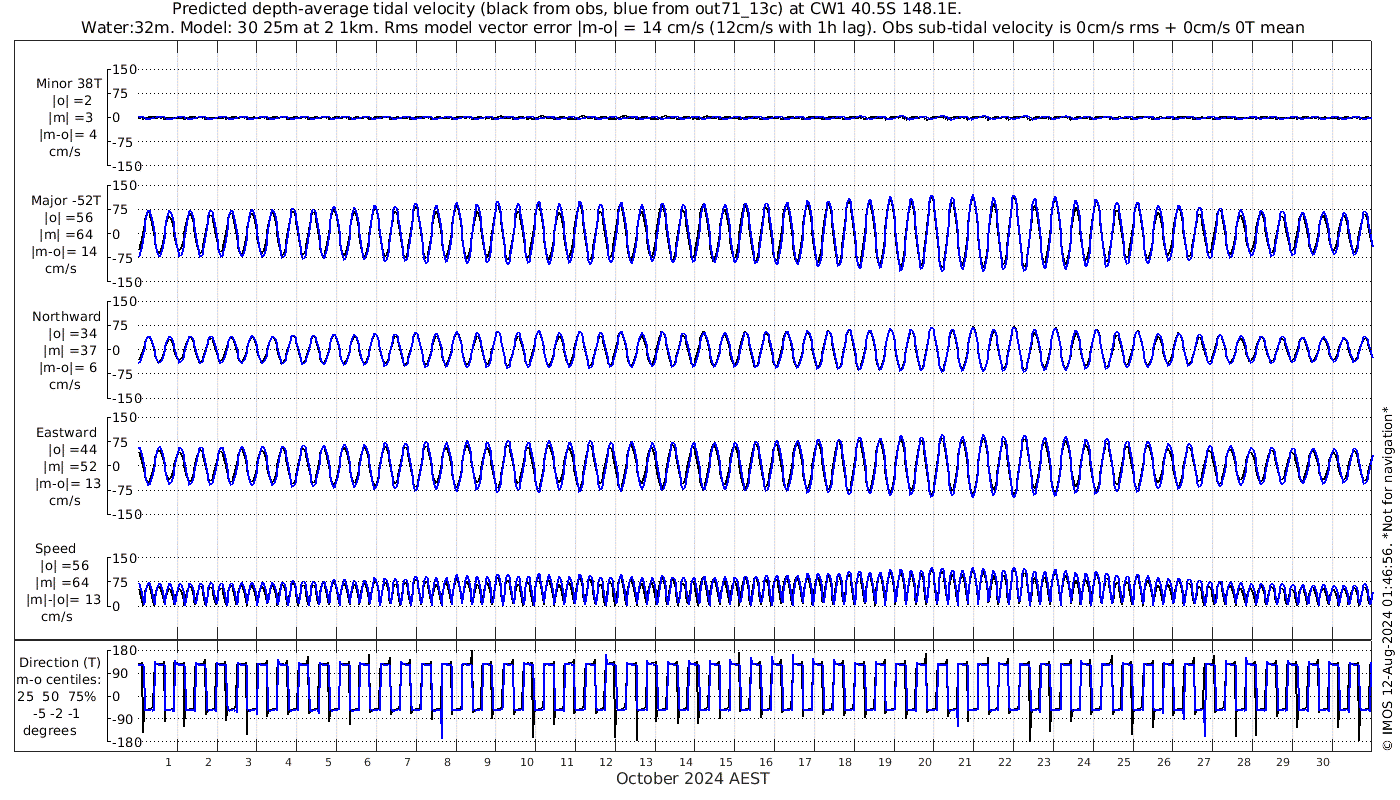Click the '-5 -2 -1' centile values

(56, 714)
